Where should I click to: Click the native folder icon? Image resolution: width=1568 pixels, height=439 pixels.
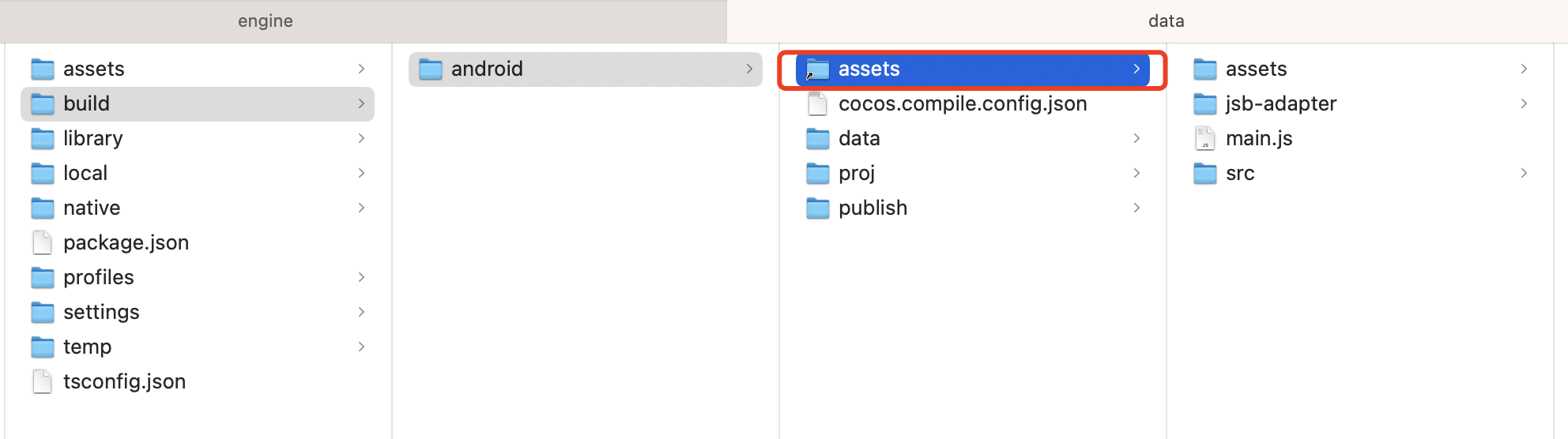42,208
